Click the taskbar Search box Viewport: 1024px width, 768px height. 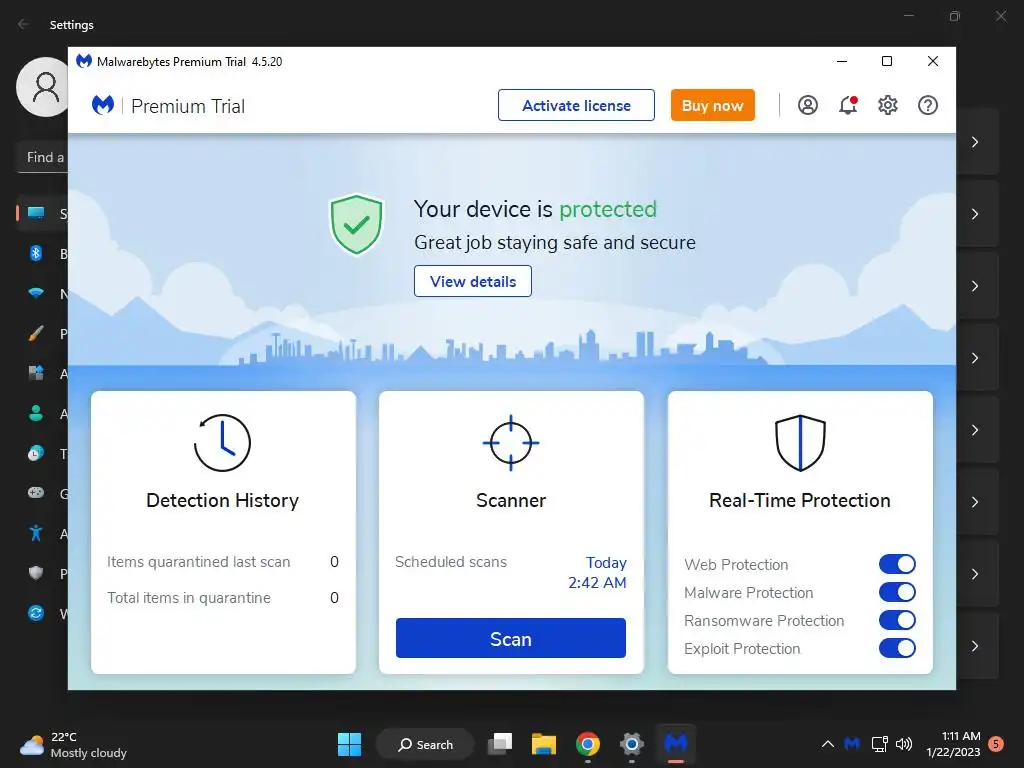click(425, 744)
